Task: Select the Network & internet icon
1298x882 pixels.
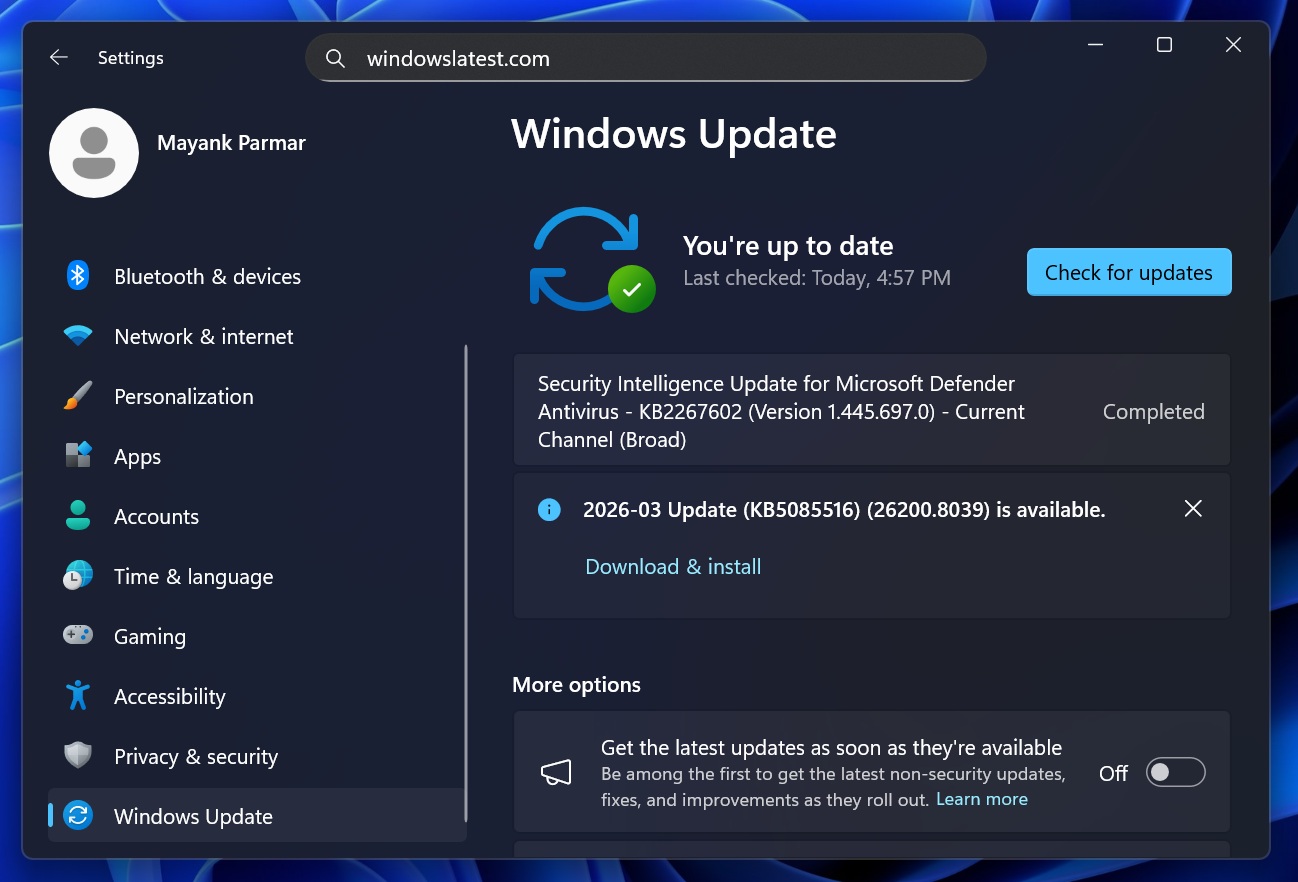Action: [77, 336]
